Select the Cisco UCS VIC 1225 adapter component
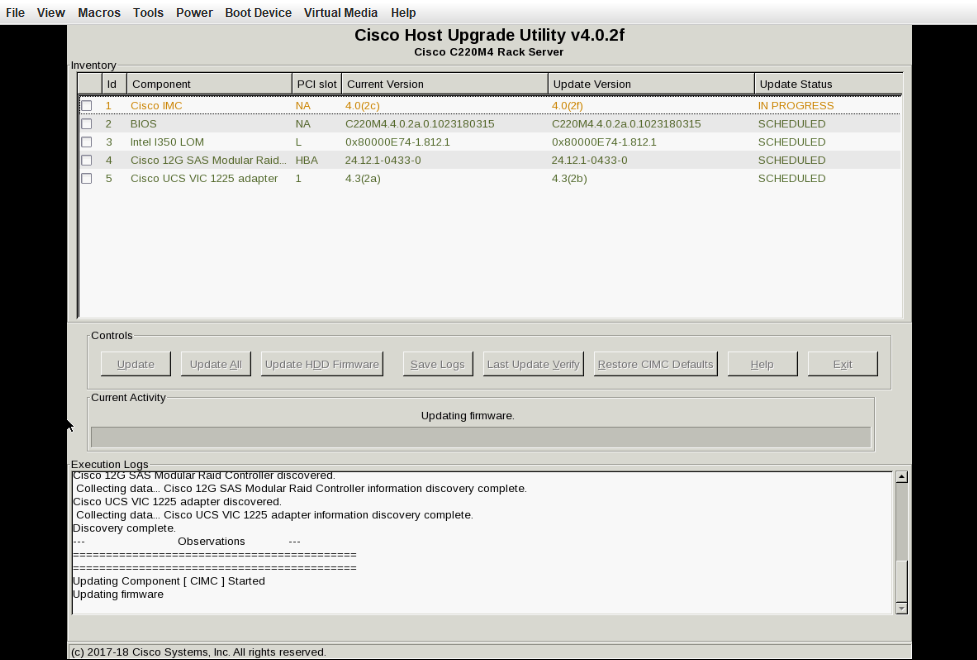 point(204,178)
